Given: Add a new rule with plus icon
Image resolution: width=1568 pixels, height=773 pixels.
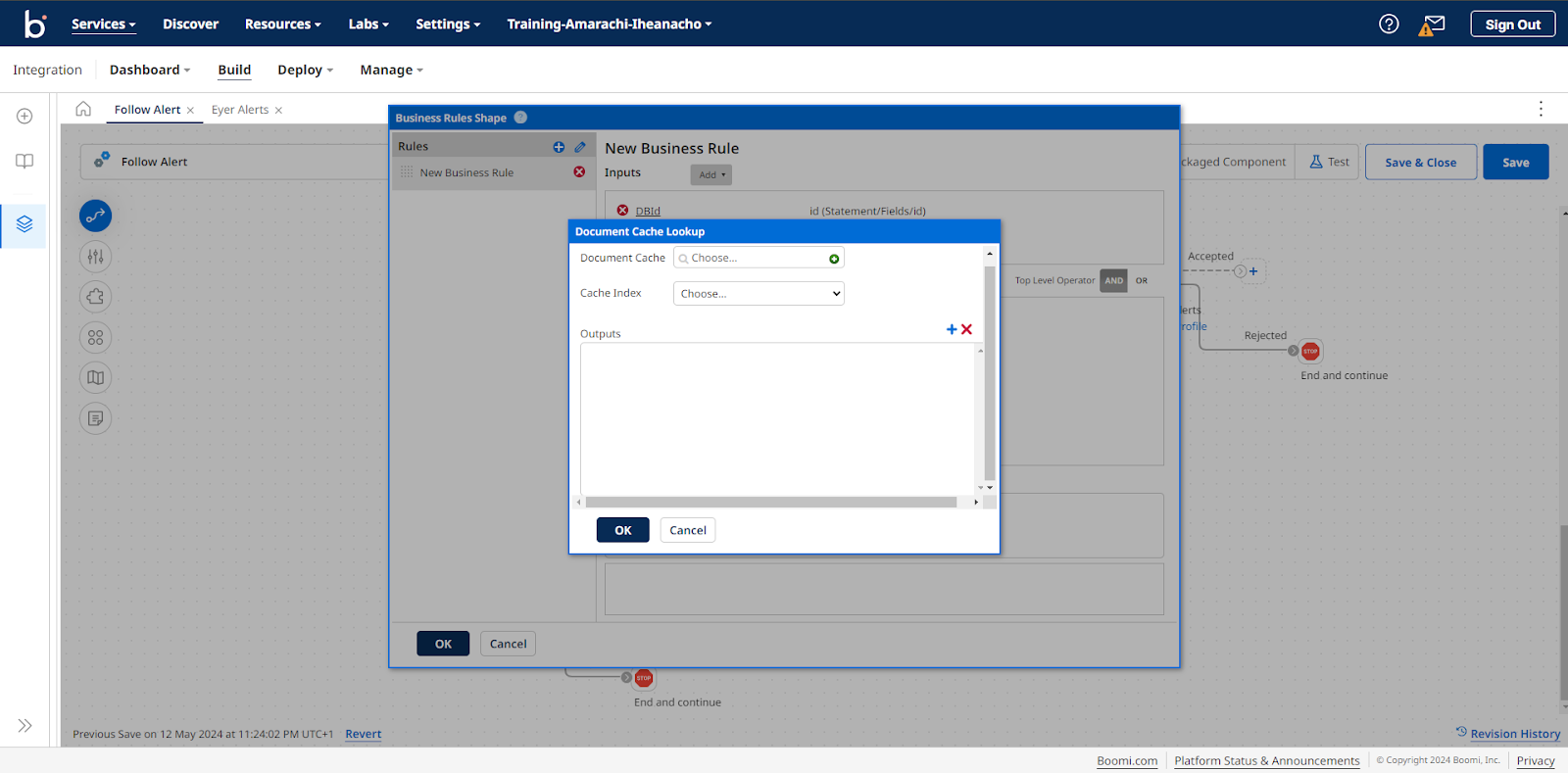Looking at the screenshot, I should point(559,147).
